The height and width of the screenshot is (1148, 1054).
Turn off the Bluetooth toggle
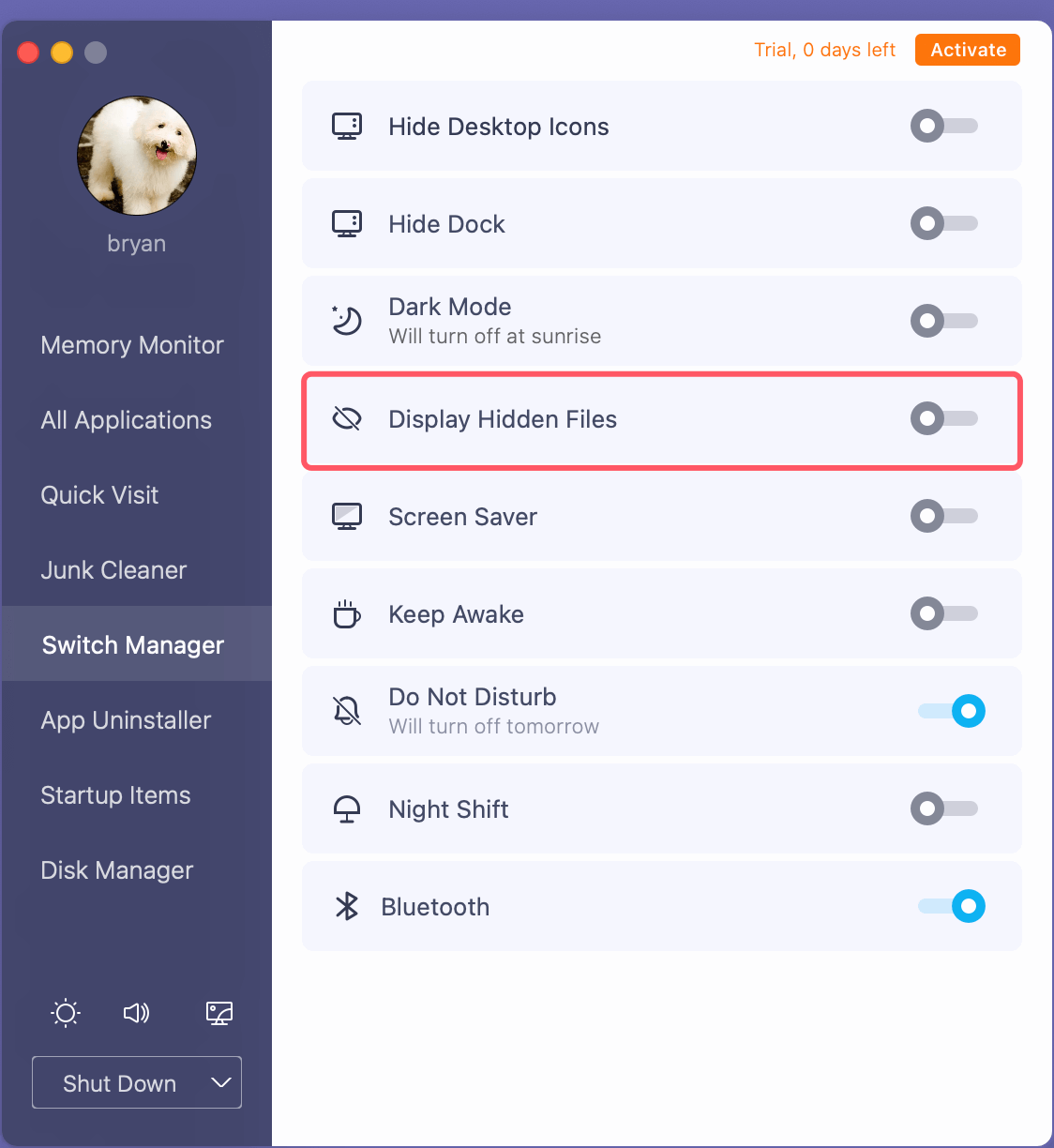tap(952, 906)
